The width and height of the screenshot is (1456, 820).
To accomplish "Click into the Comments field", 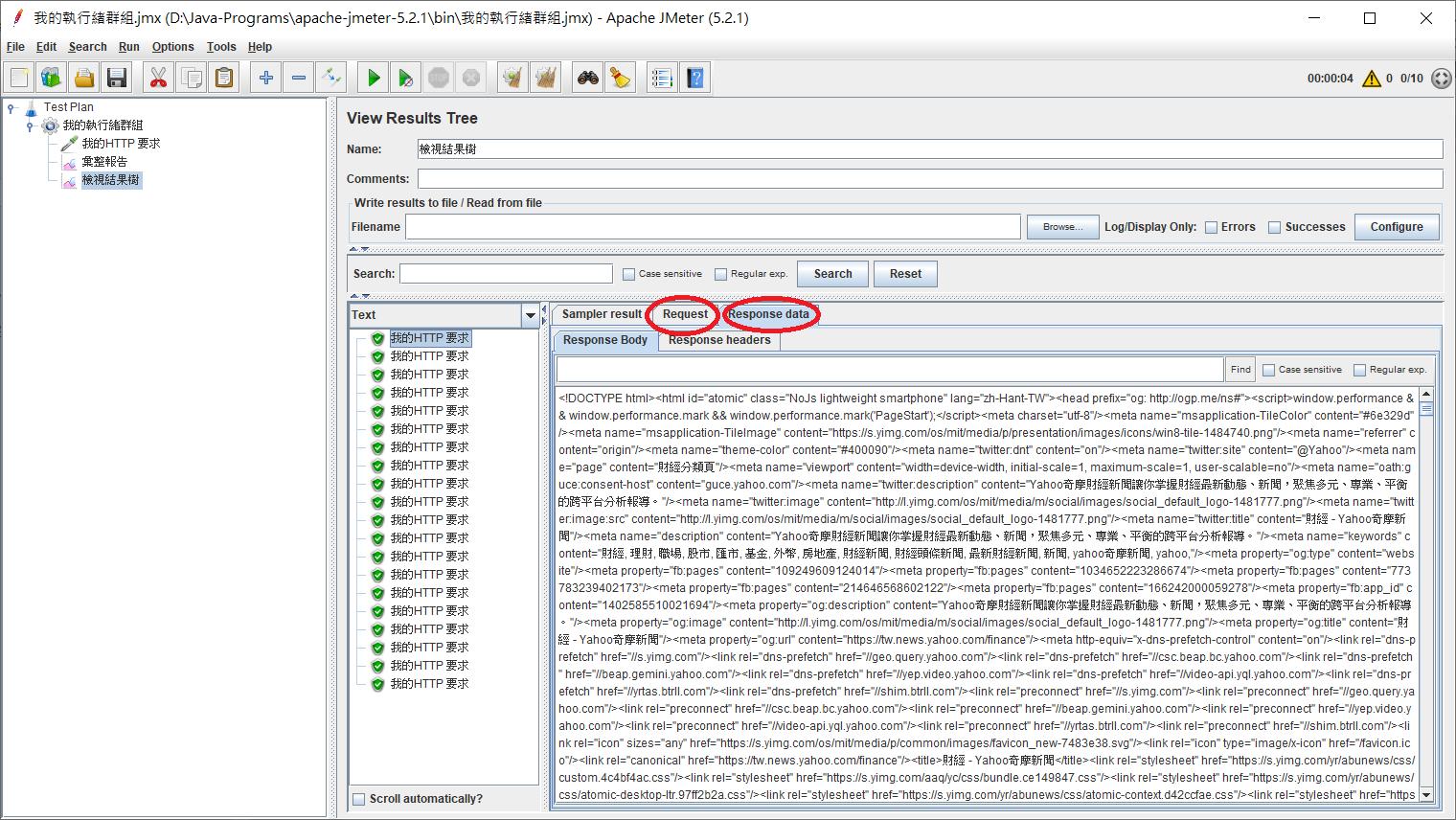I will click(929, 178).
